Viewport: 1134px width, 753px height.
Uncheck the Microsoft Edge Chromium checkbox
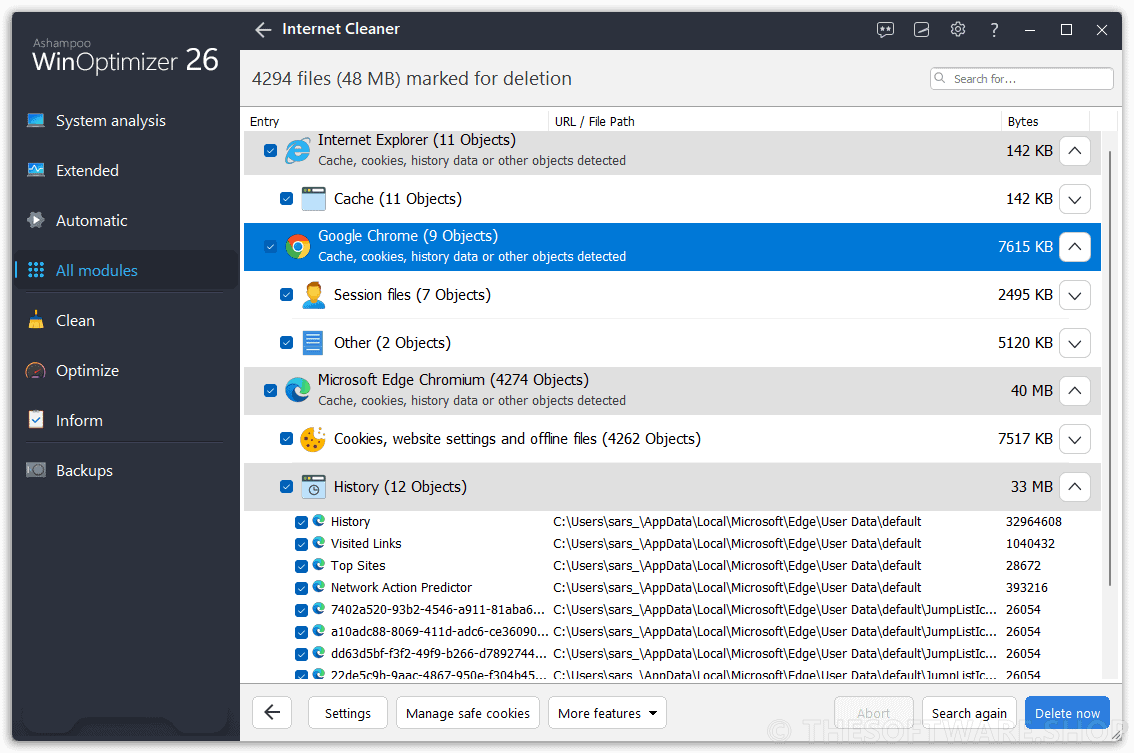tap(270, 391)
